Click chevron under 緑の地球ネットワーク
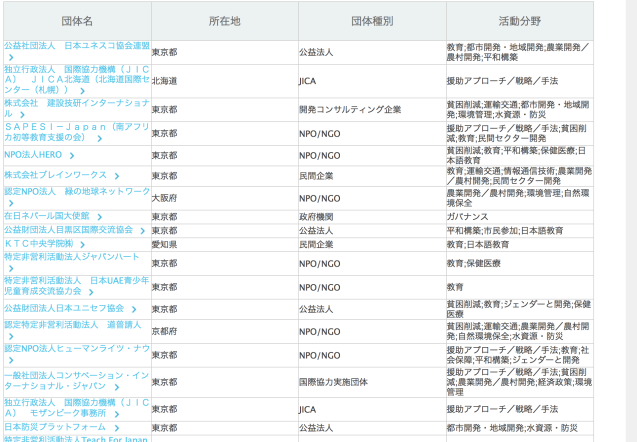637x442 pixels. point(11,203)
